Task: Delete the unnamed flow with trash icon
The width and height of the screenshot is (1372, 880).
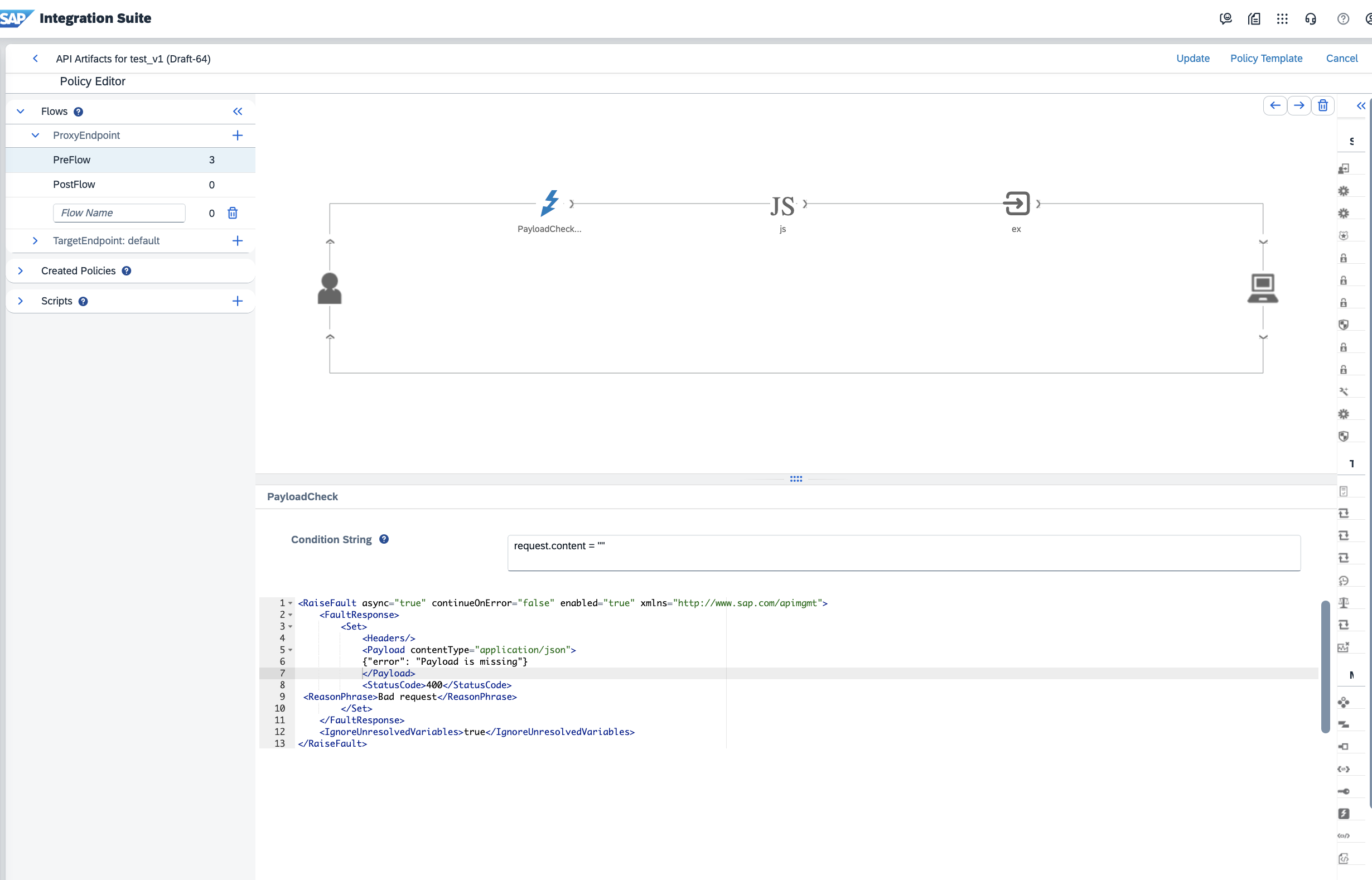Action: pyautogui.click(x=233, y=213)
